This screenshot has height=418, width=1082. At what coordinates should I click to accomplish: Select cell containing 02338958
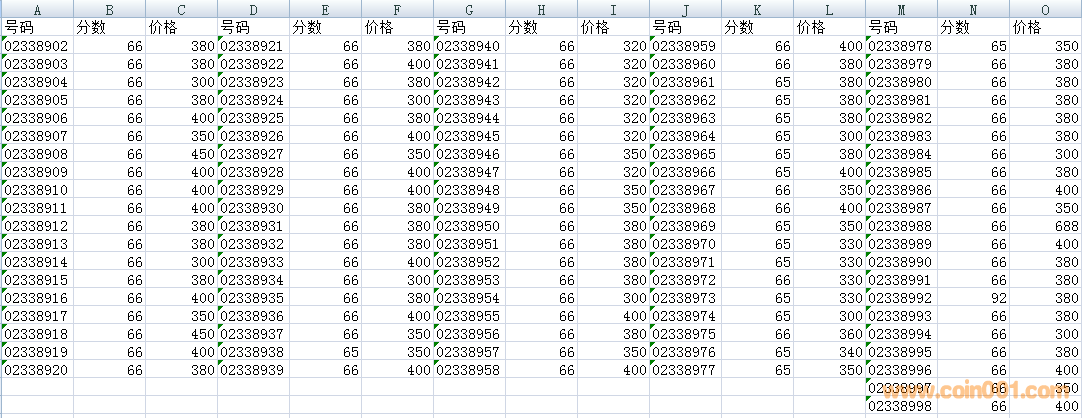[x=469, y=370]
